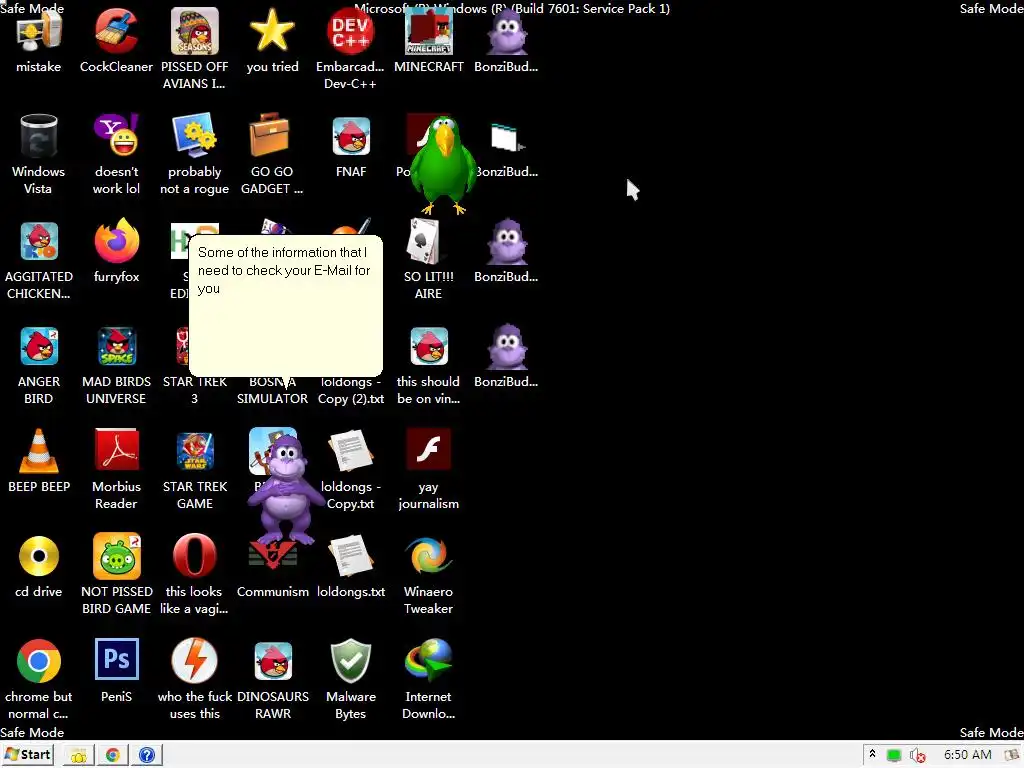Open the Yahoo Messenger 'doesn't work lol' icon
Screen dimensions: 1024x768
point(116,135)
